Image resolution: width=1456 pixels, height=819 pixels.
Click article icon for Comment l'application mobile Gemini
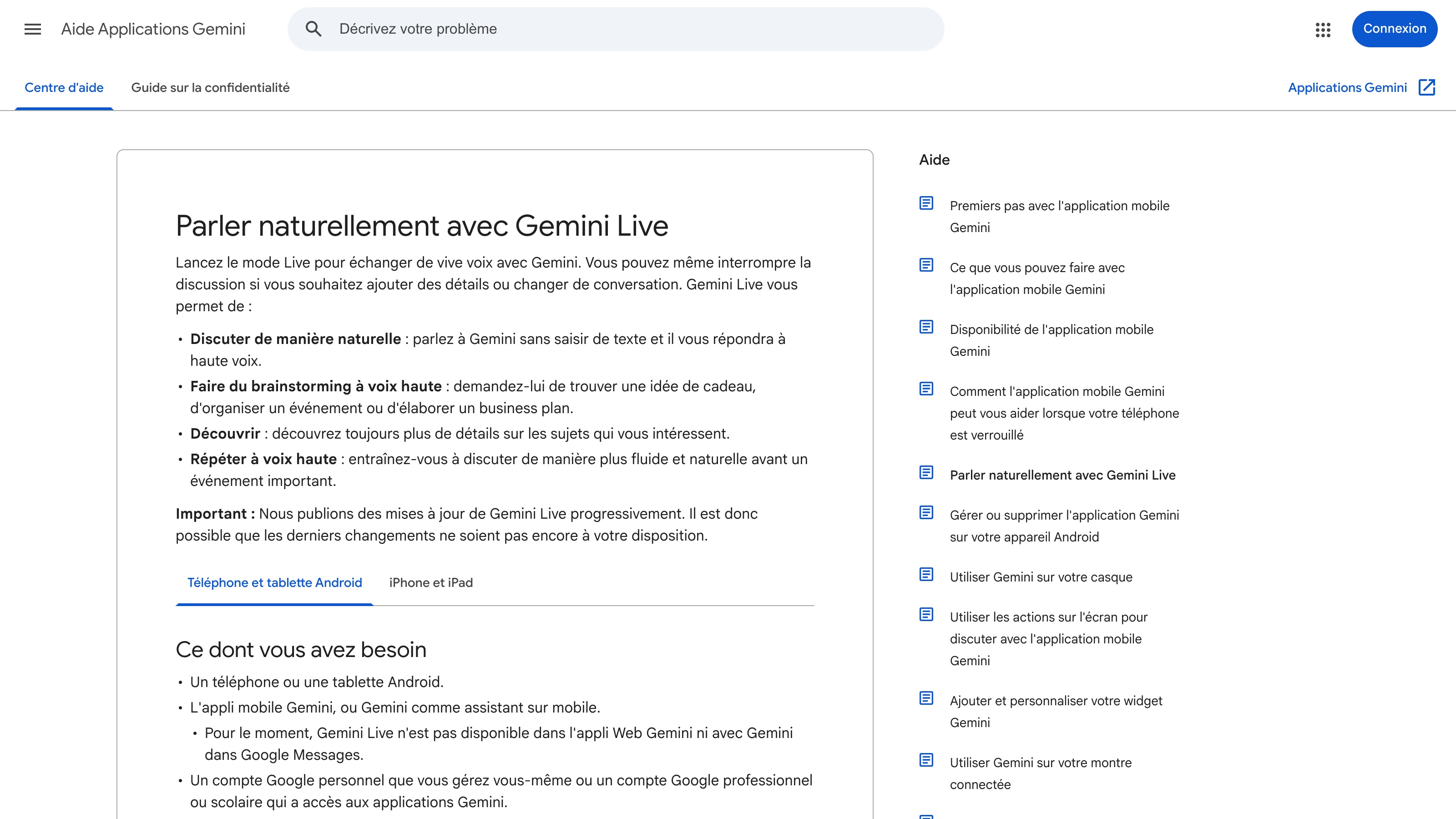click(x=926, y=388)
